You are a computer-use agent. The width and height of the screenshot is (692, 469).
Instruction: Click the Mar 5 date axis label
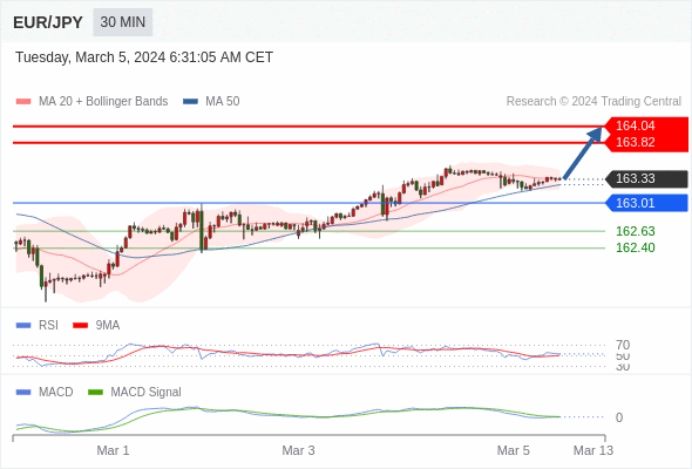tap(513, 450)
